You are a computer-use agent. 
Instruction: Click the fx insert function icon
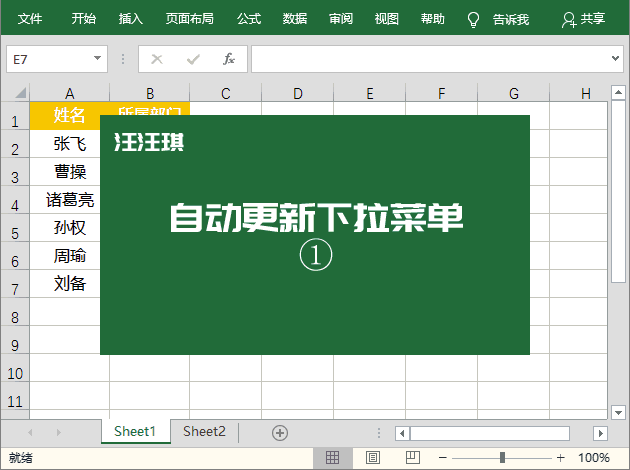point(229,59)
